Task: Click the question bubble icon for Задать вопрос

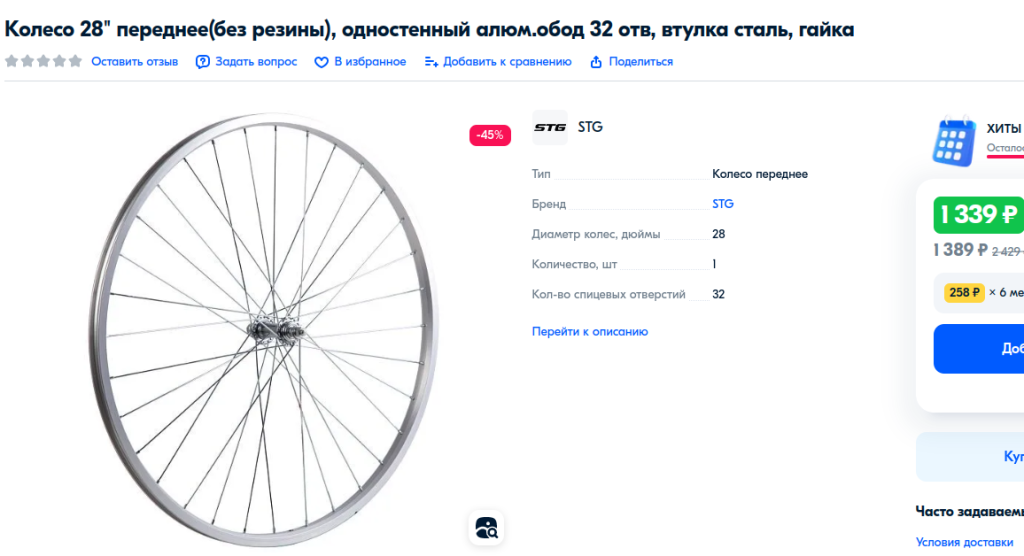Action: [203, 62]
